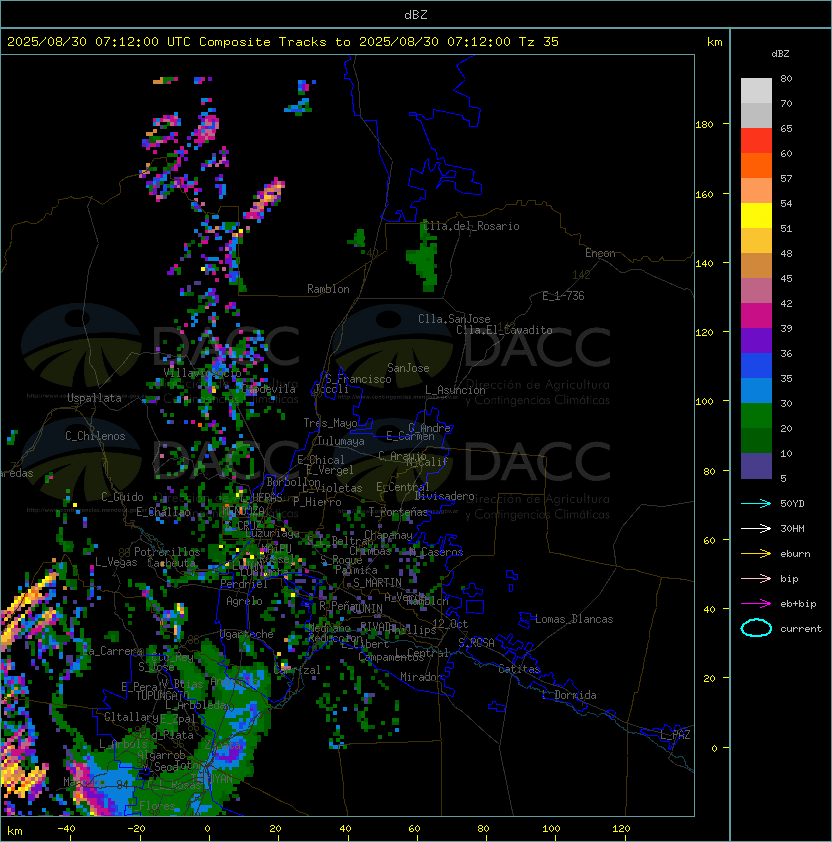
Task: Select the purple 36-39 dBZ swatch
Action: pyautogui.click(x=756, y=340)
